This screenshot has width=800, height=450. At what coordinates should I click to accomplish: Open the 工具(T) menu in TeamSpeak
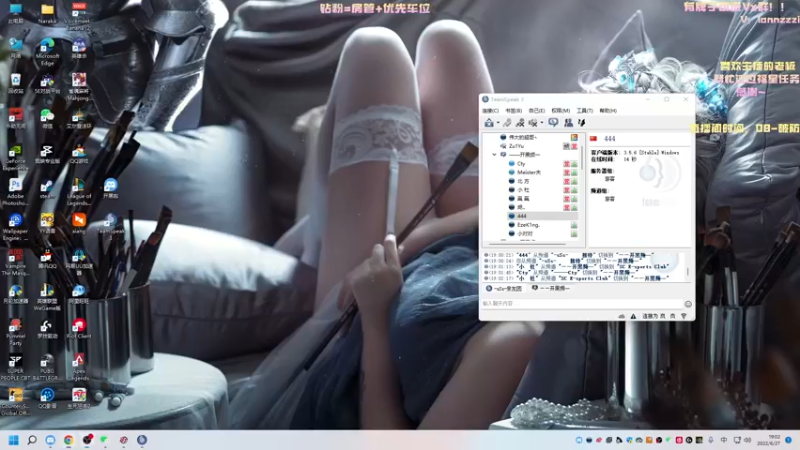click(x=585, y=111)
